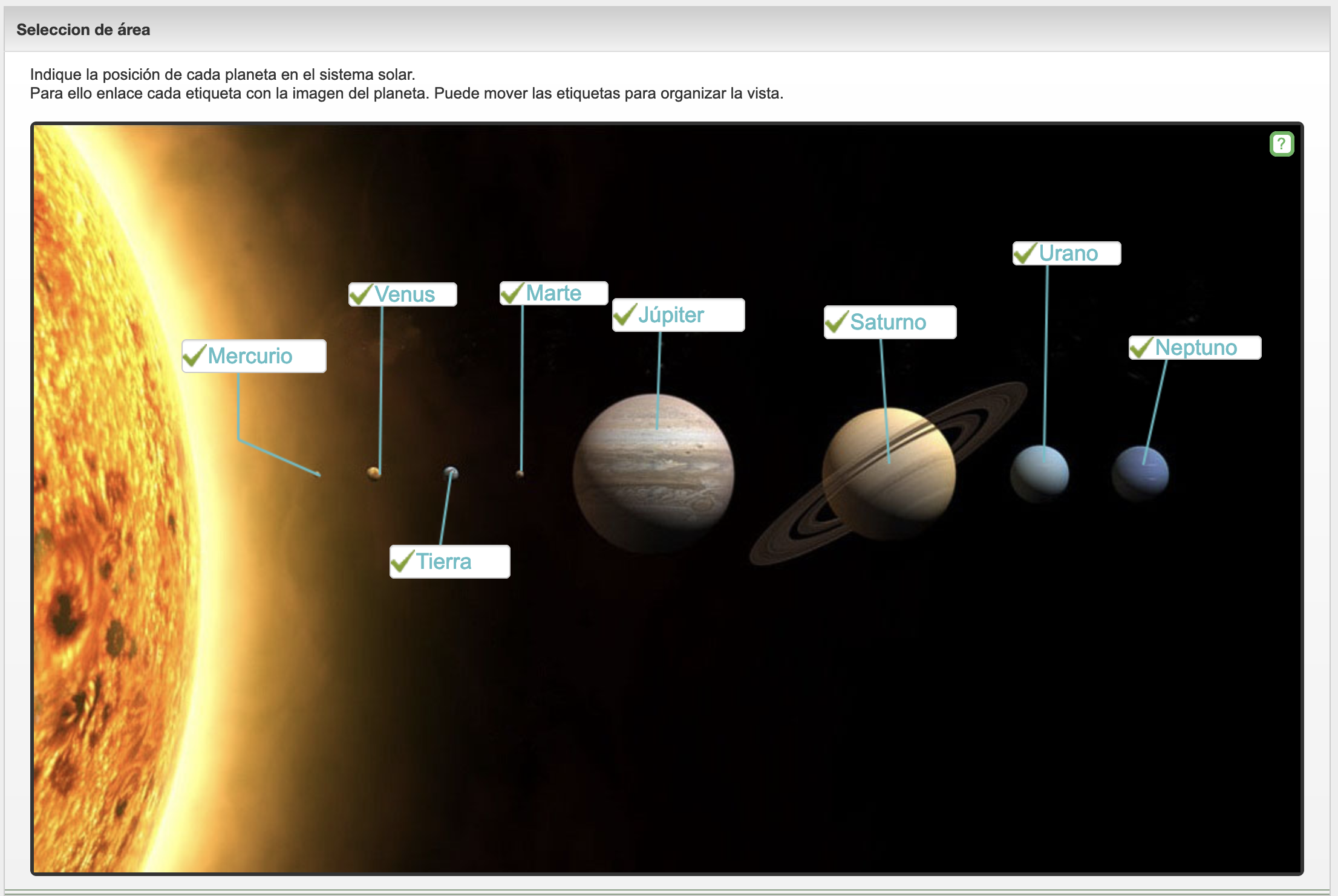Click the Urano label
This screenshot has width=1338, height=896.
1068,253
